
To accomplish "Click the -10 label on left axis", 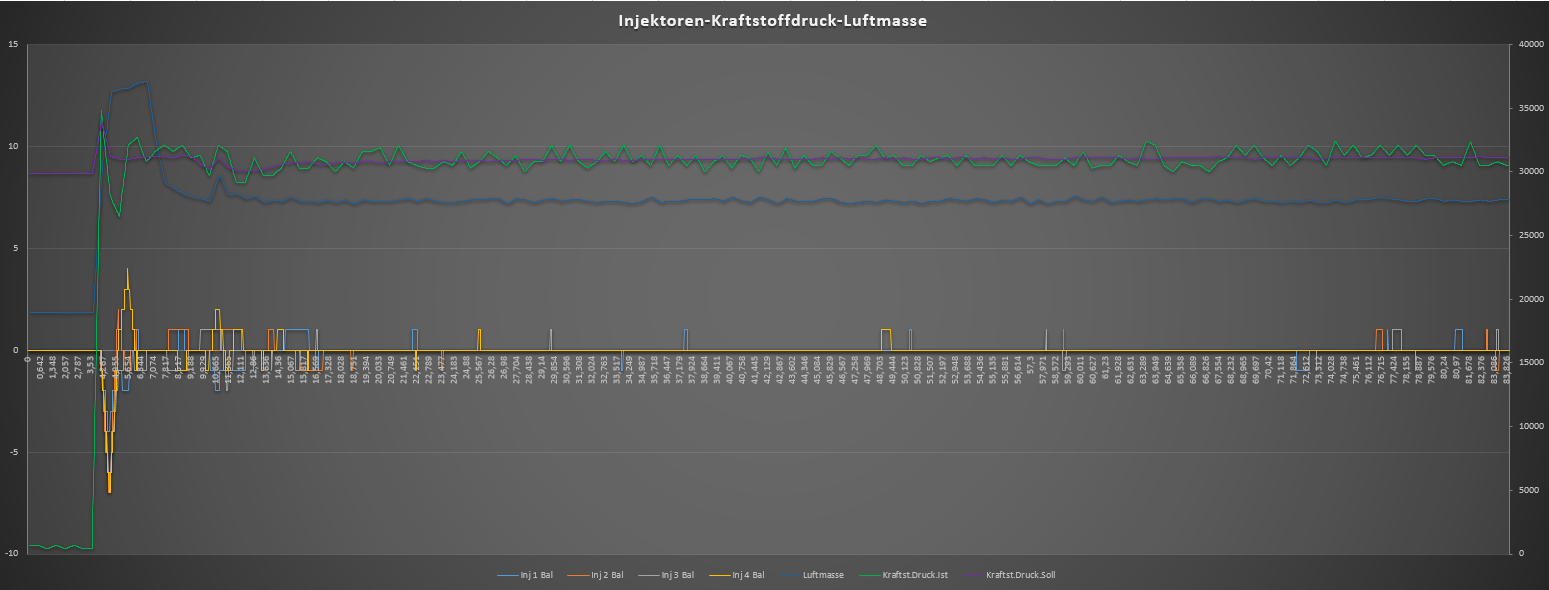I will (x=10, y=553).
